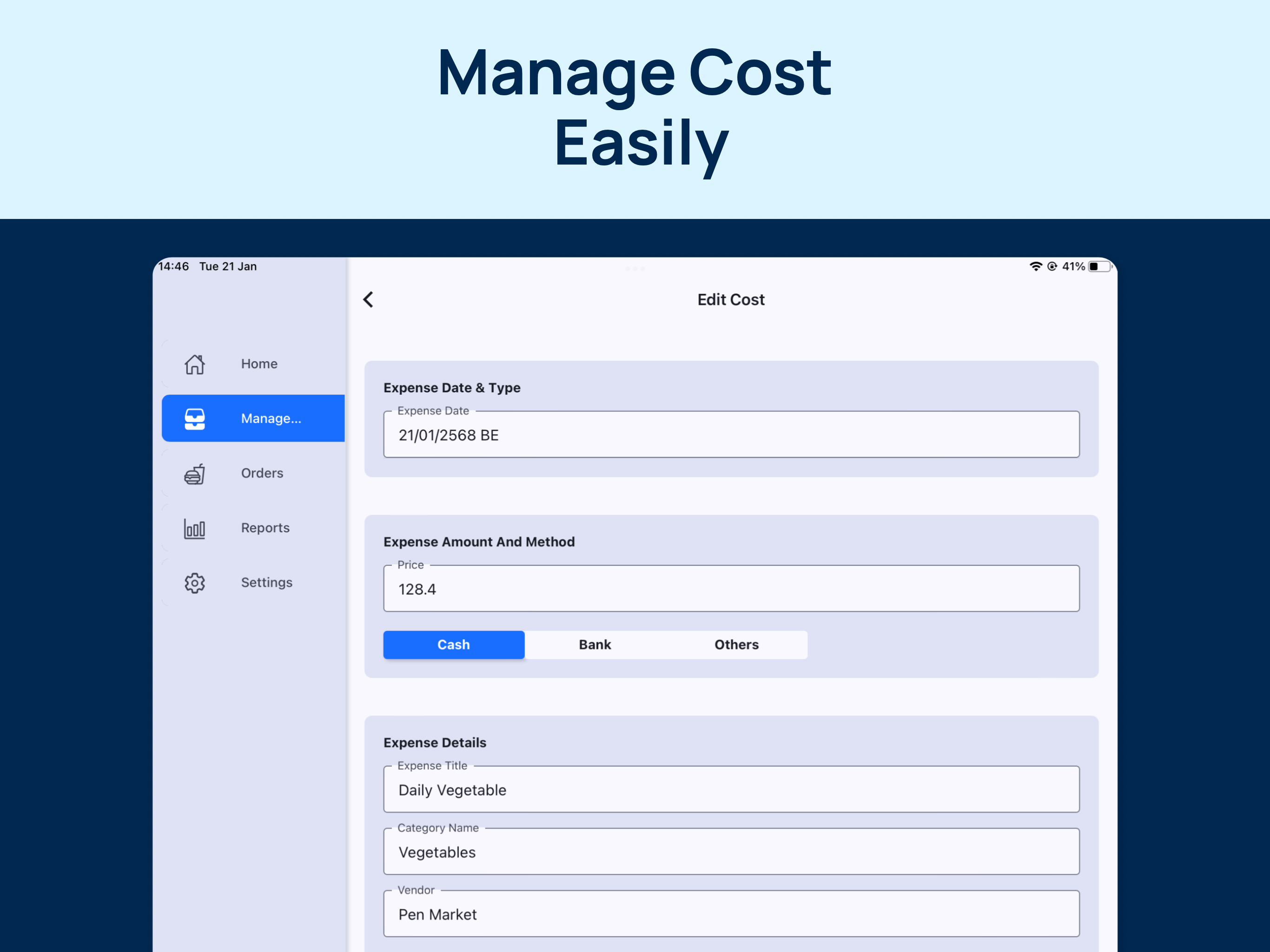
Task: Edit the Expense Title field
Action: pyautogui.click(x=731, y=789)
